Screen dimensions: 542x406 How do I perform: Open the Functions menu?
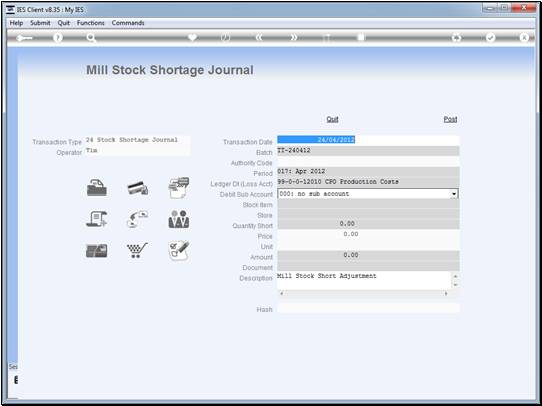(91, 23)
